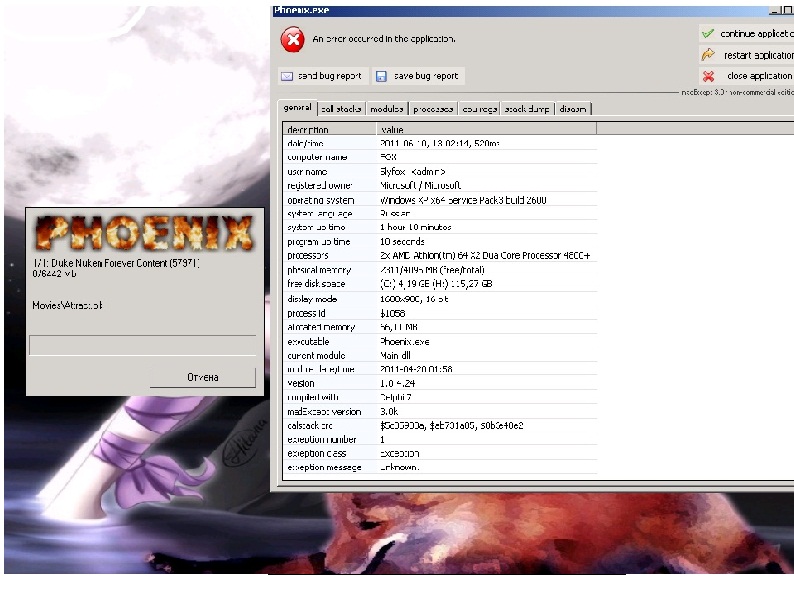Select the compiled with Delphi 7 row

[x=440, y=397]
